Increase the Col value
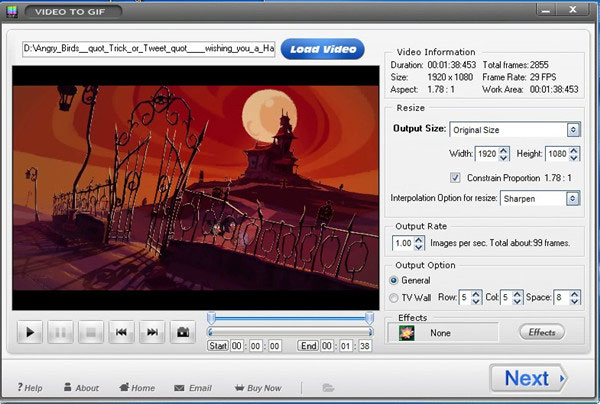 [517, 294]
